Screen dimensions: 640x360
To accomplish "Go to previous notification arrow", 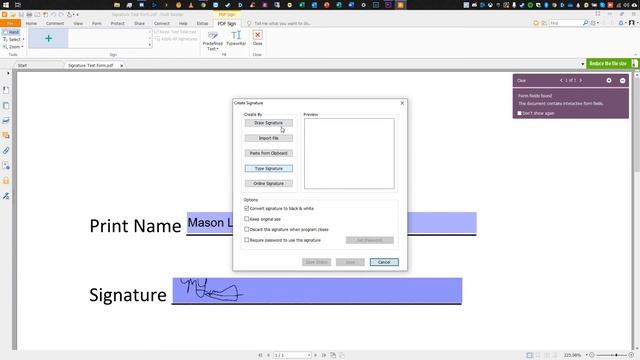I will [x=561, y=80].
